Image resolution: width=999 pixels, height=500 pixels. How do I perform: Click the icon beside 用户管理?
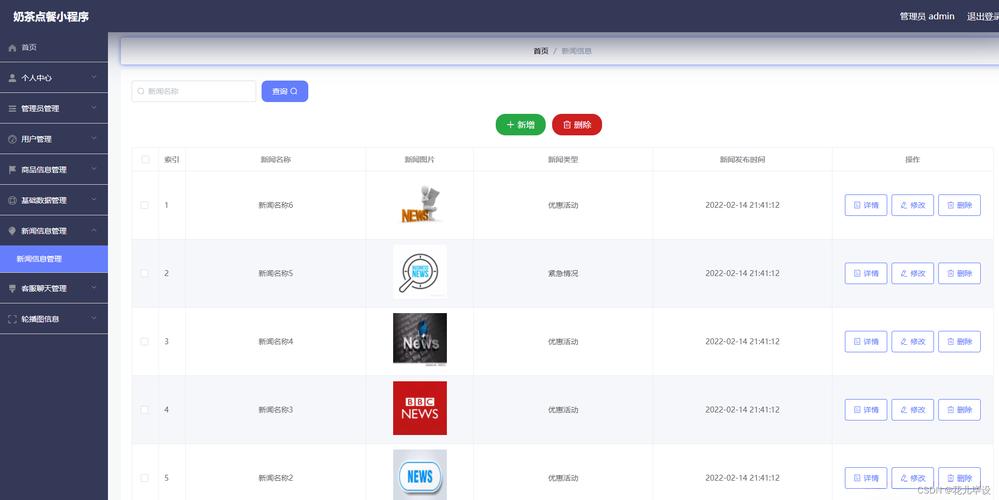(12, 139)
